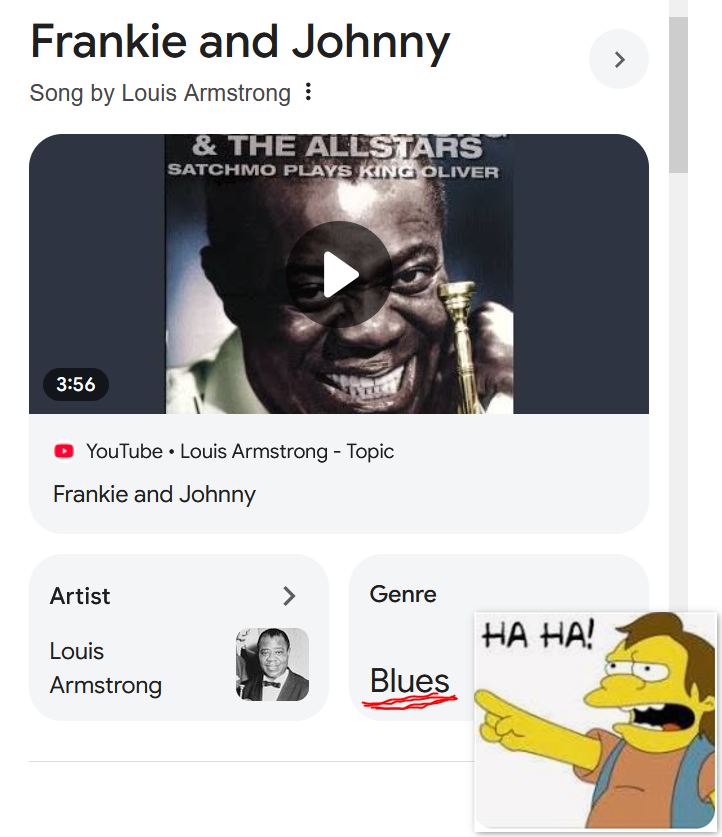Open the Artist card chevron
This screenshot has height=837, width=722.
click(289, 596)
